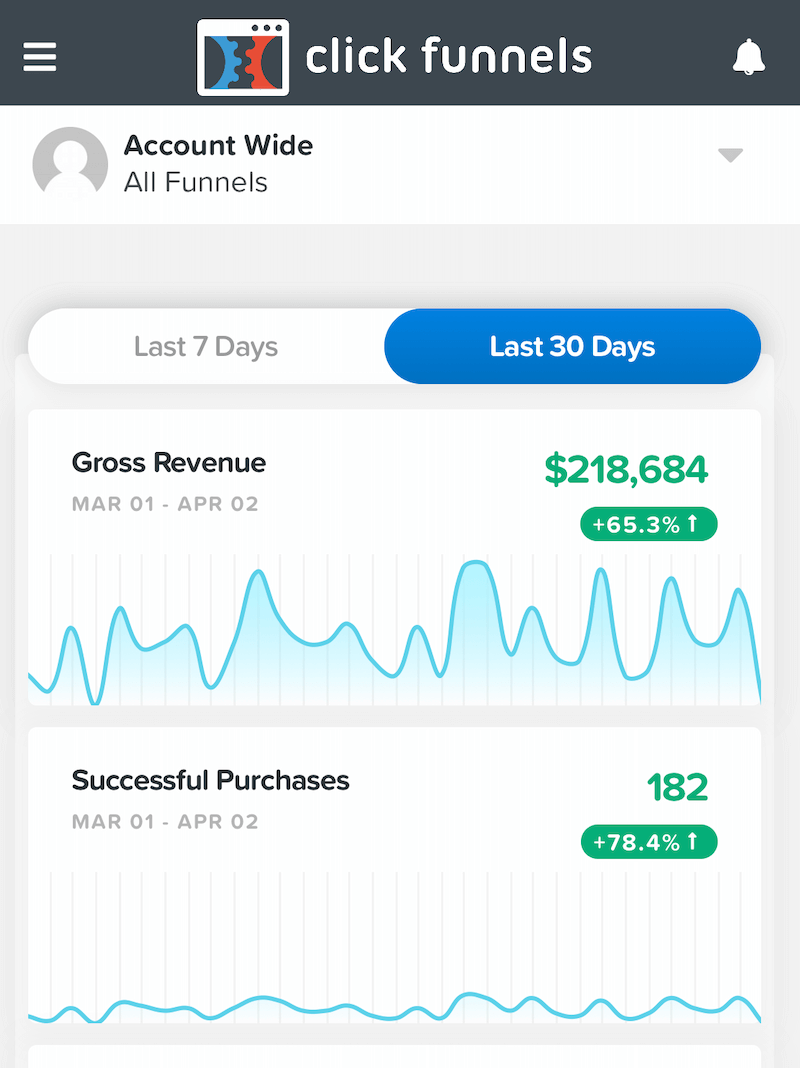Click the Successful Purchases heading
The height and width of the screenshot is (1068, 800).
pyautogui.click(x=210, y=781)
